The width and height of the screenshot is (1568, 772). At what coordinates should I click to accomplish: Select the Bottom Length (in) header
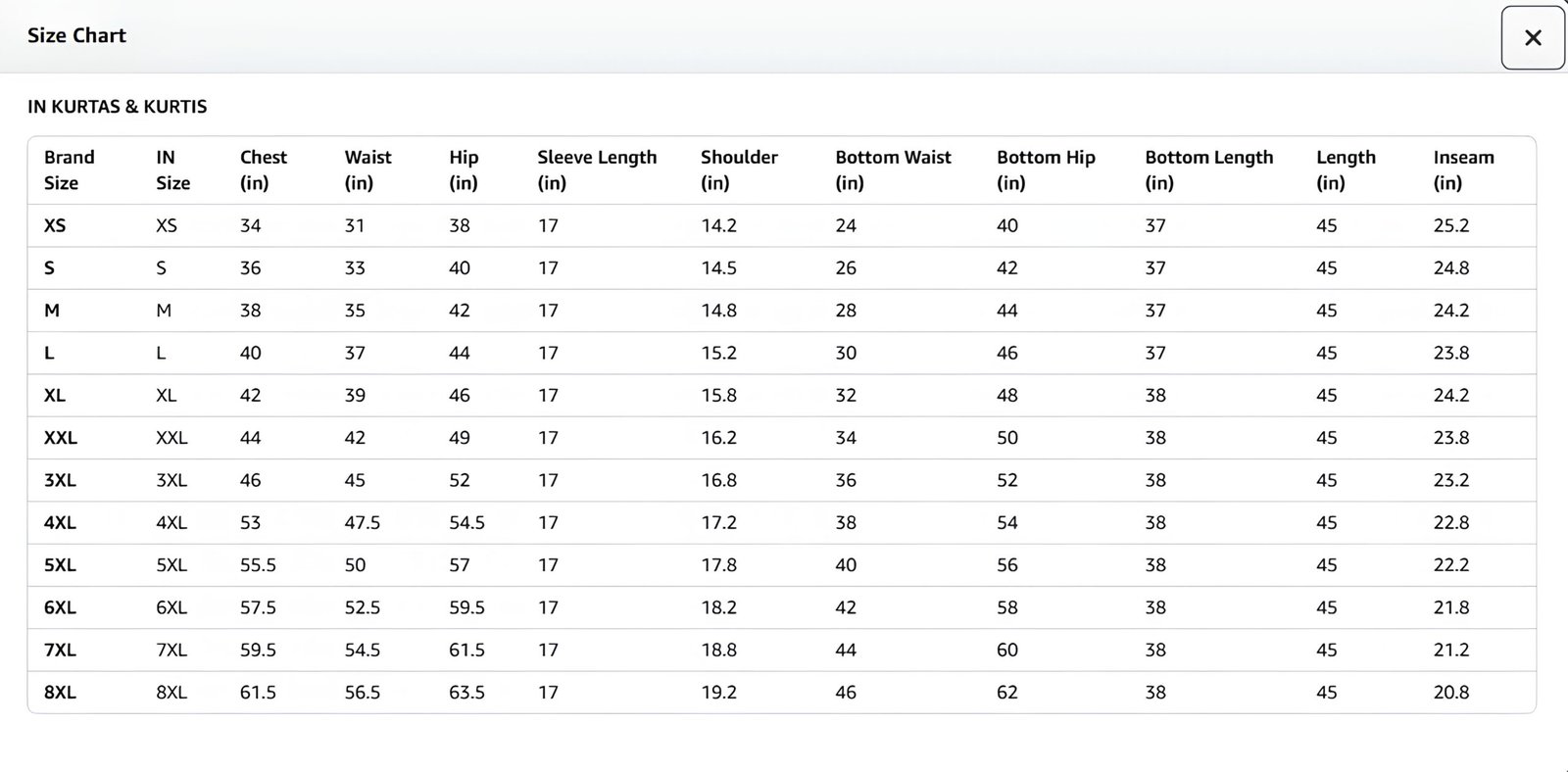click(x=1208, y=169)
